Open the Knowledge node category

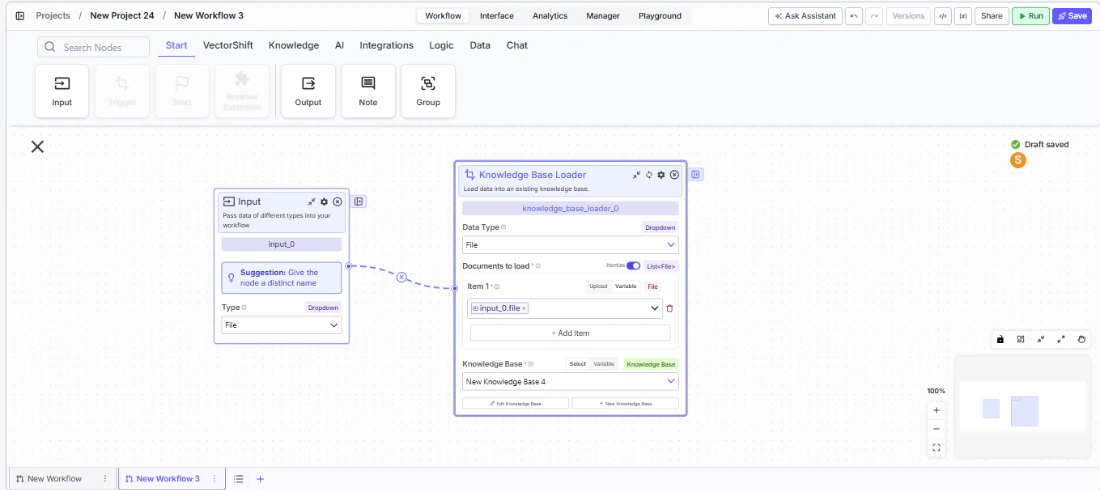[x=293, y=46]
